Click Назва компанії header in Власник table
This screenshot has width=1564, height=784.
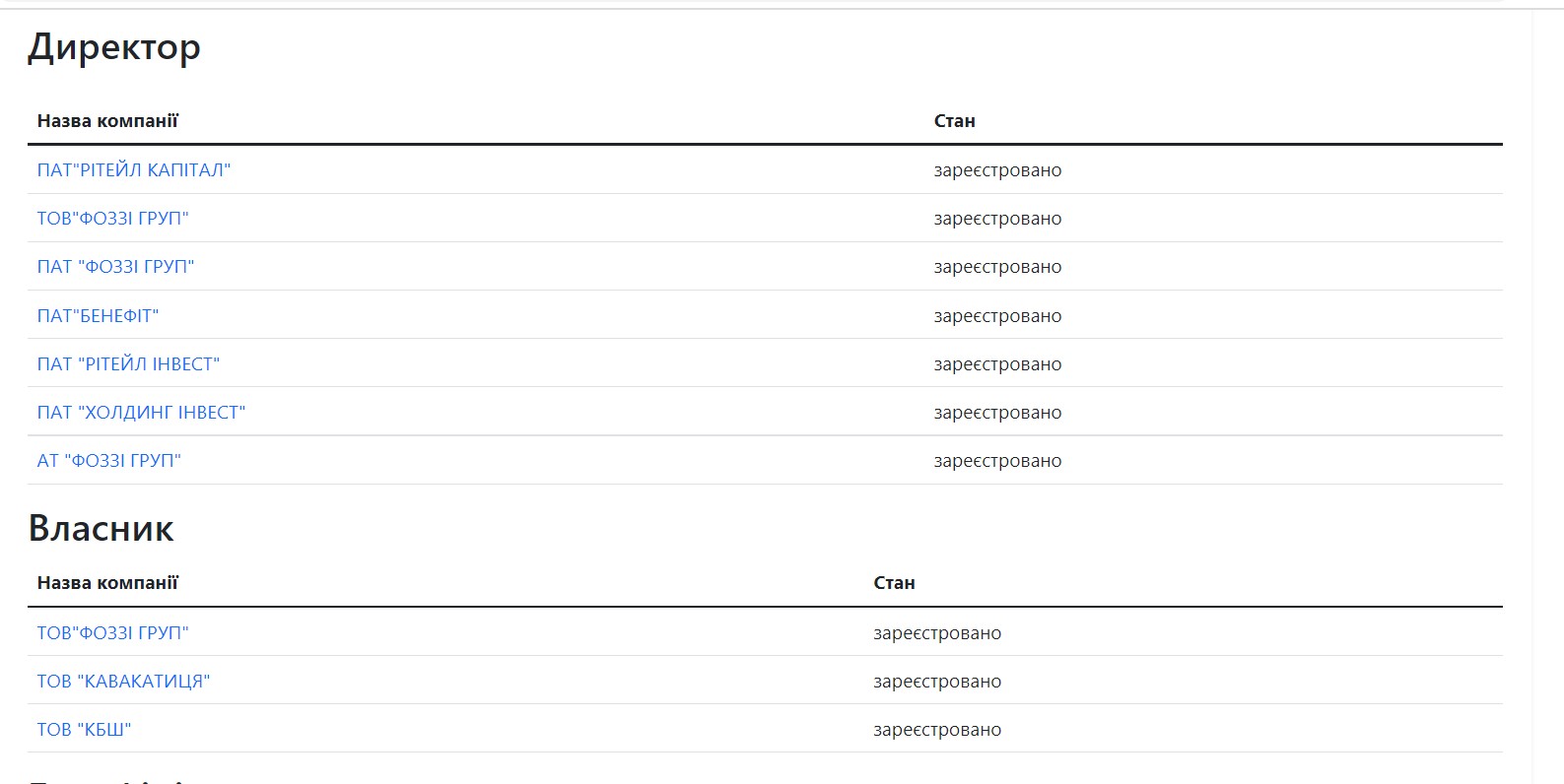pos(107,583)
